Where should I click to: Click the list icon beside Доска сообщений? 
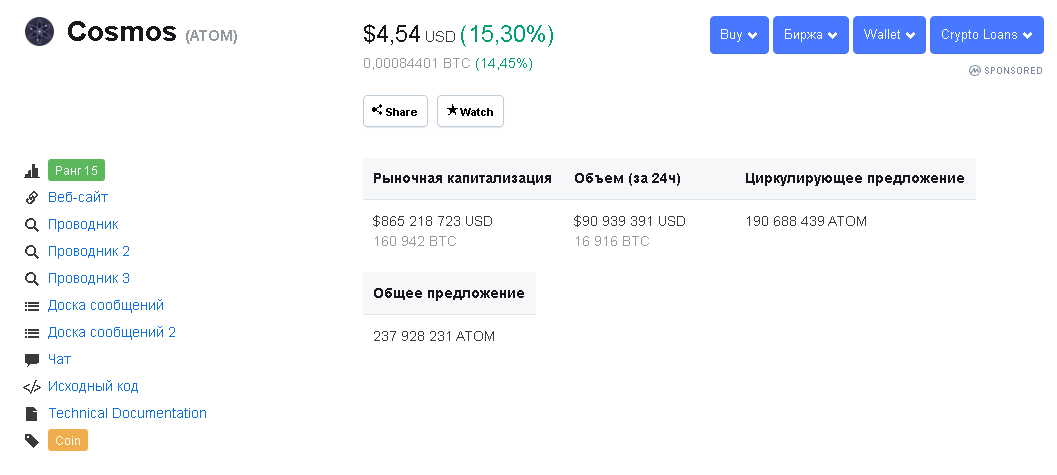32,306
